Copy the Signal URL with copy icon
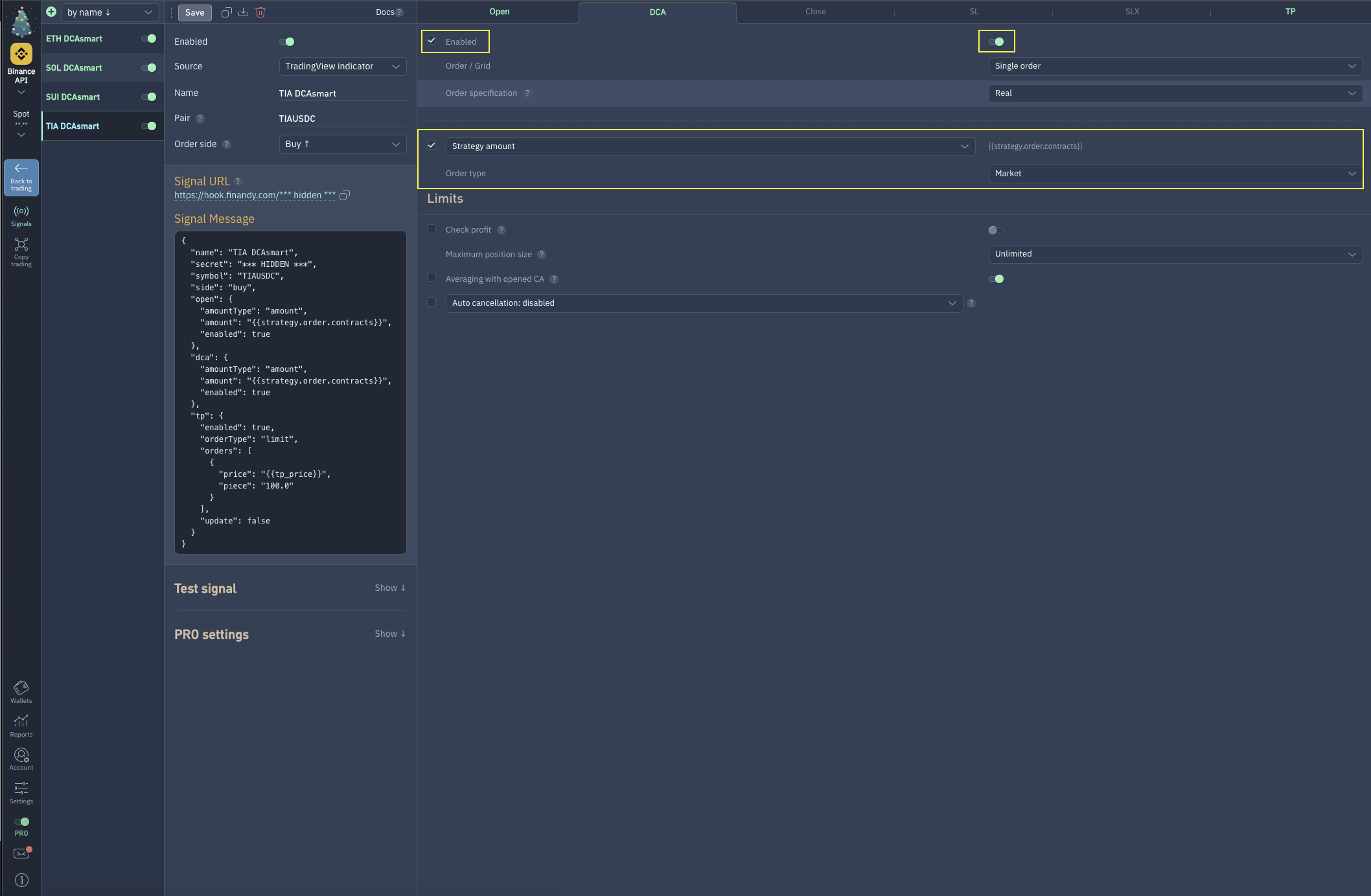 point(345,195)
